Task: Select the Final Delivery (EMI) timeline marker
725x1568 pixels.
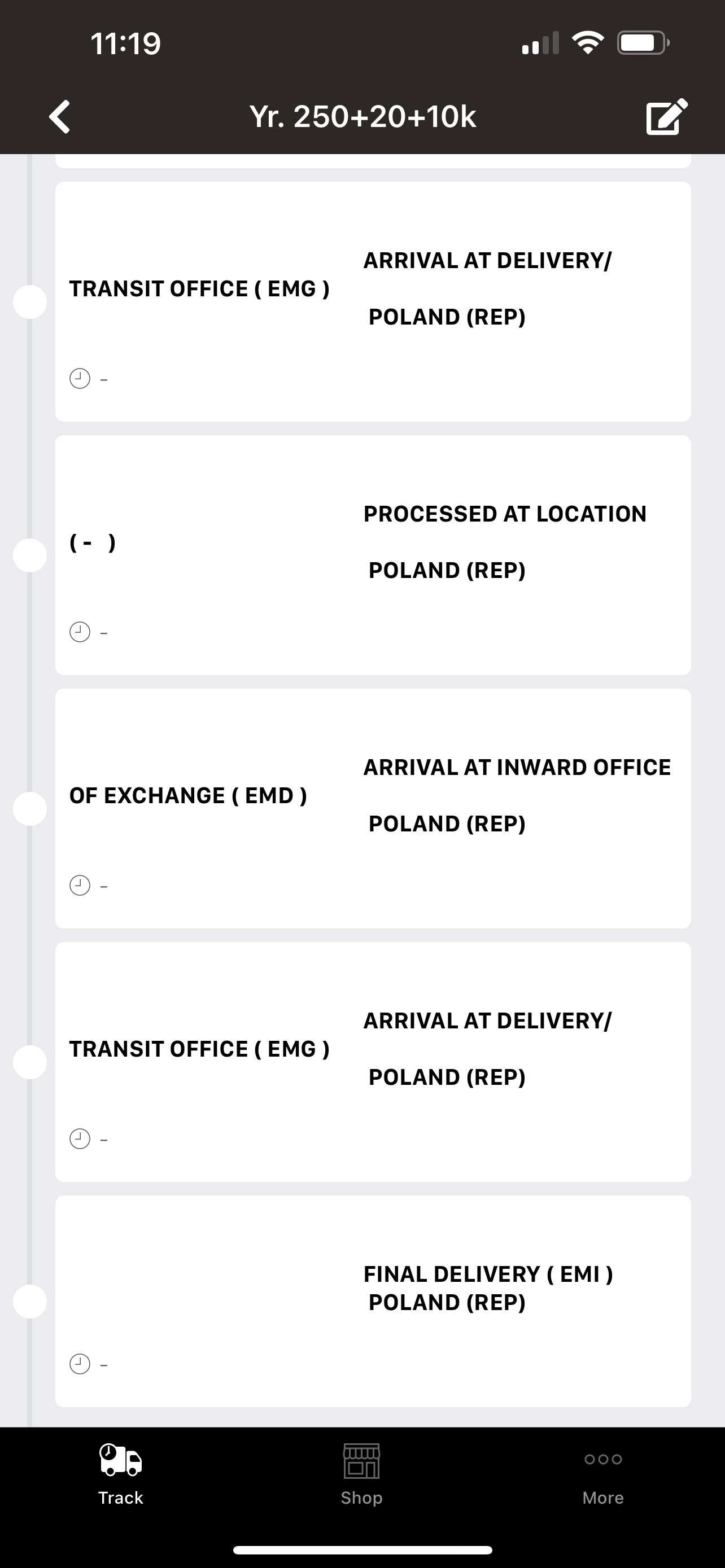Action: tap(30, 1302)
